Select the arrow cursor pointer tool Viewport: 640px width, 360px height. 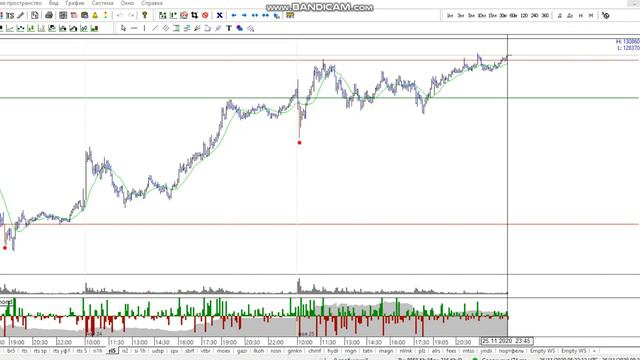[124, 28]
